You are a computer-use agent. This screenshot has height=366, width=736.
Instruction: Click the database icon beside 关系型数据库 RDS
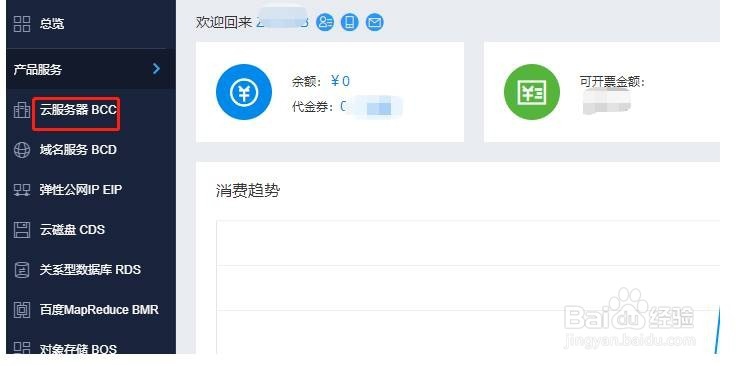tap(22, 270)
